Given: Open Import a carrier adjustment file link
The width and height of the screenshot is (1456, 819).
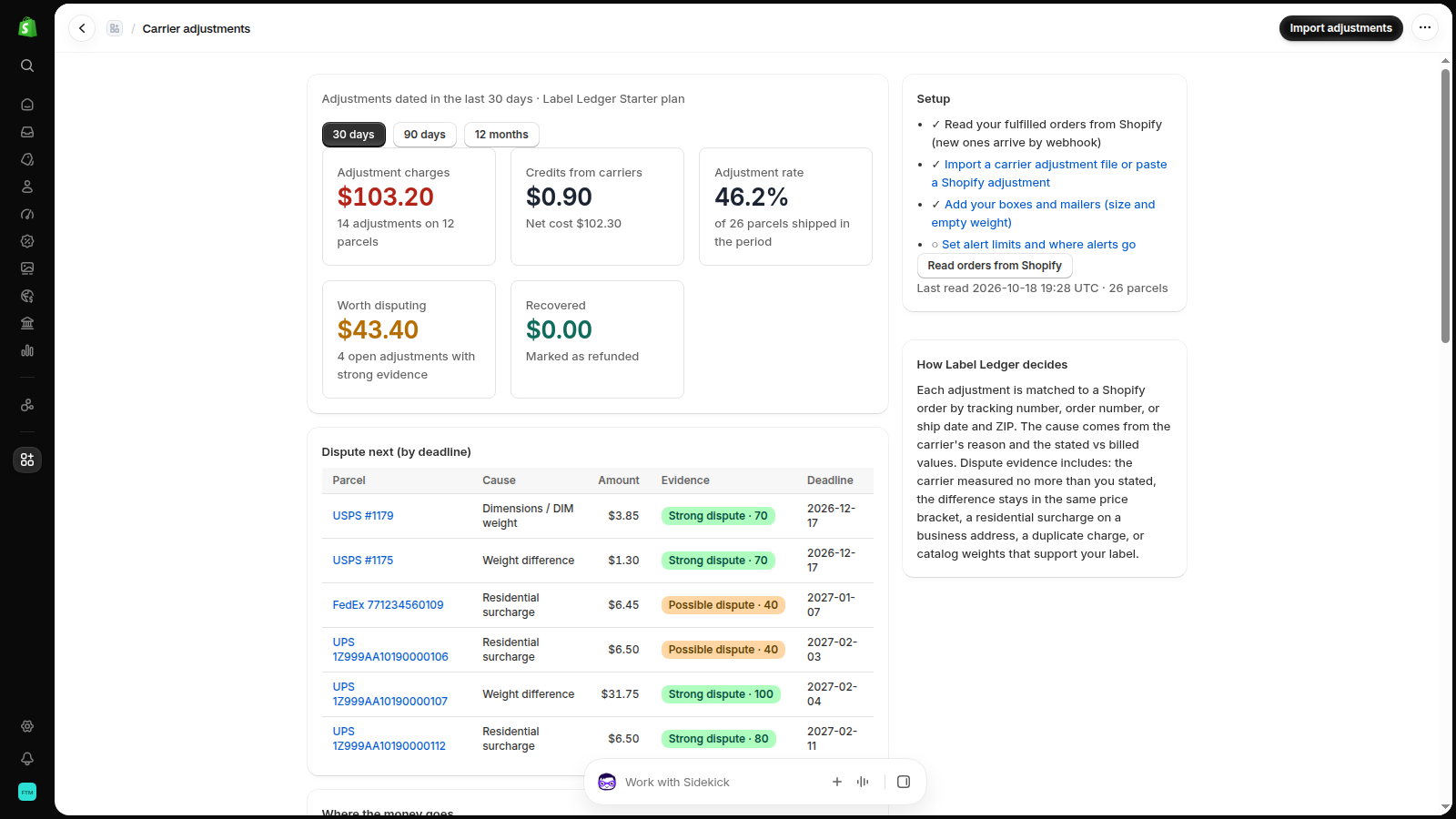Looking at the screenshot, I should click(1049, 174).
